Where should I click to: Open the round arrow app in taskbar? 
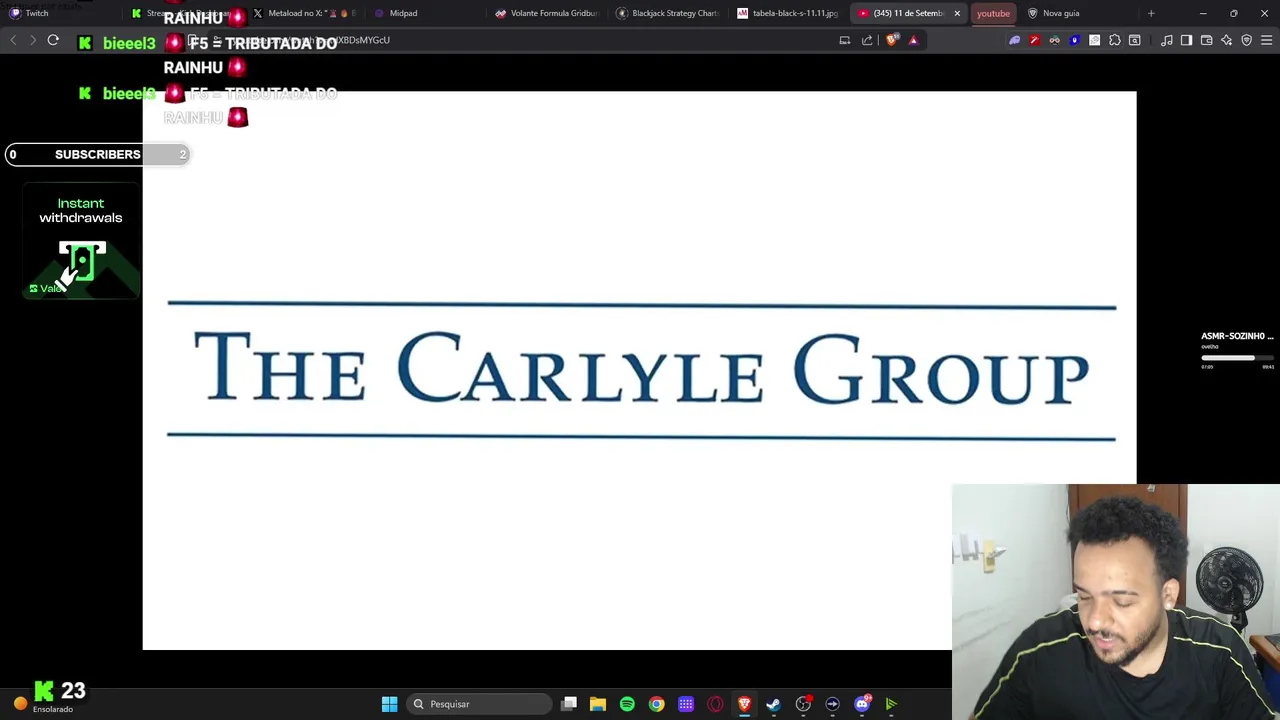pyautogui.click(x=833, y=704)
